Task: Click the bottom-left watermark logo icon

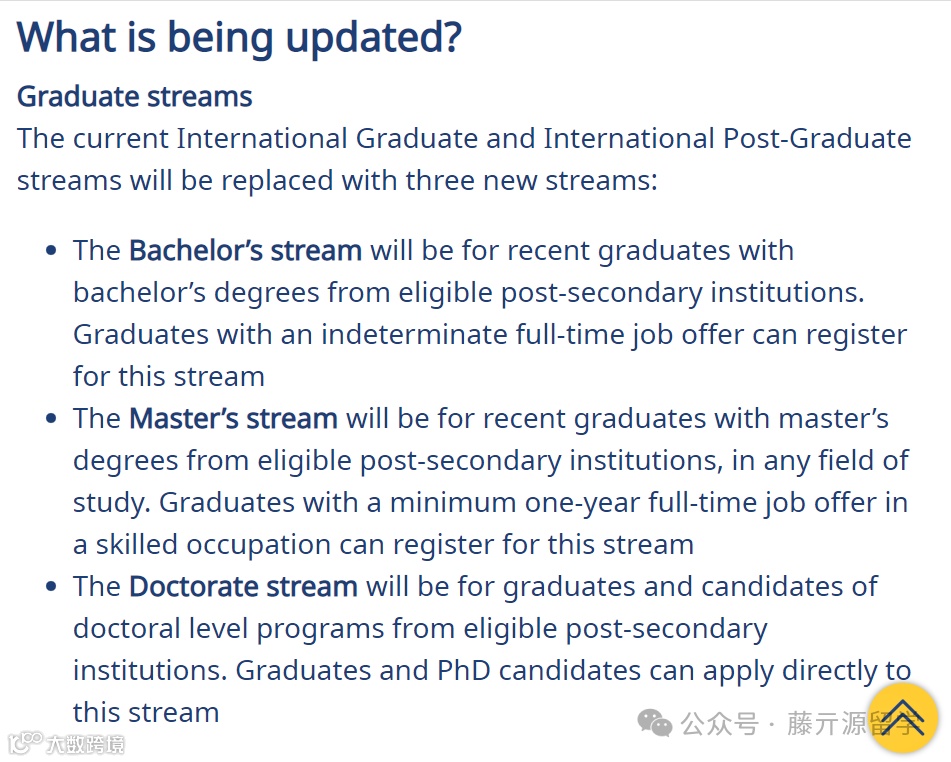Action: (20, 743)
